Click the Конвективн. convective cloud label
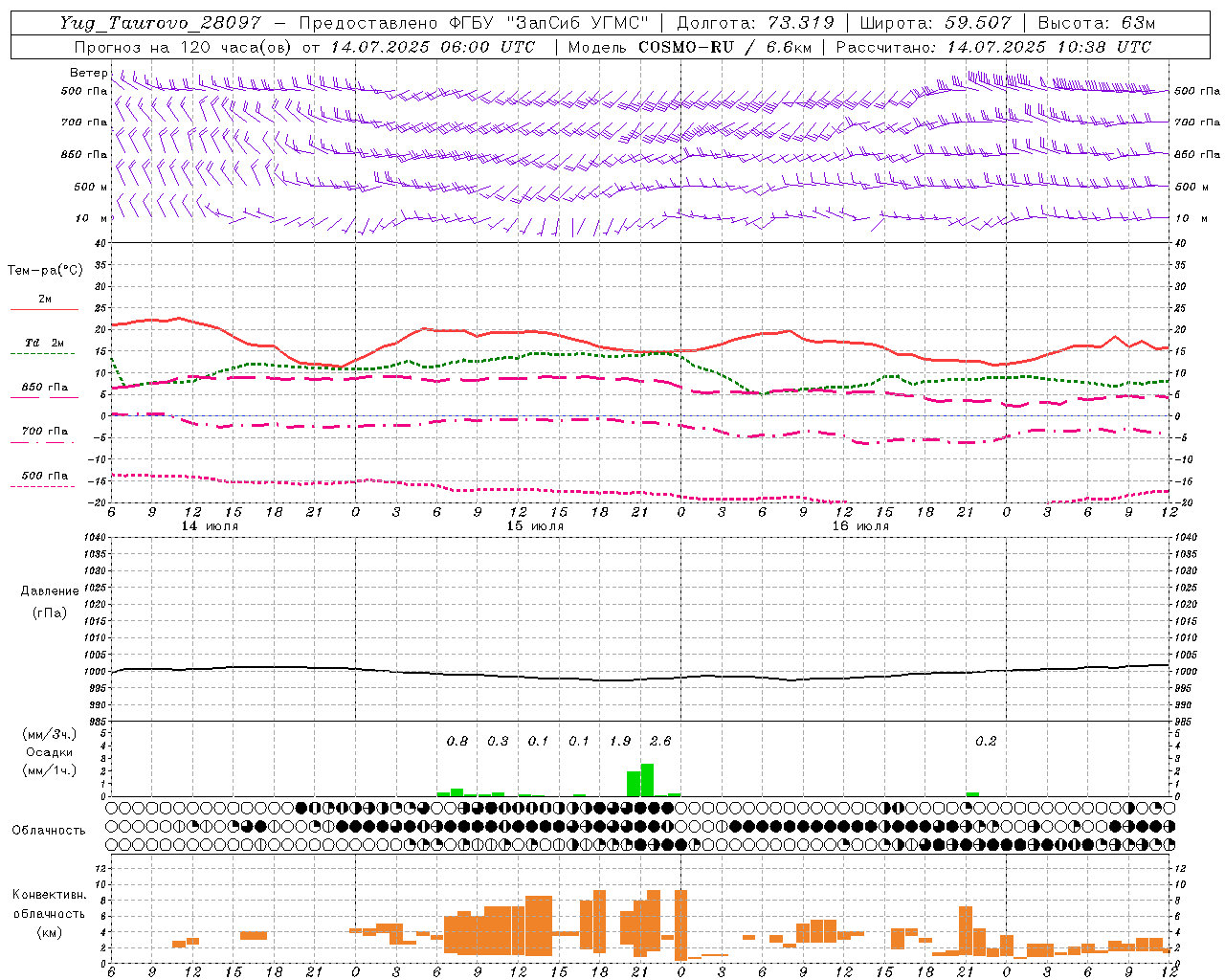The height and width of the screenshot is (980, 1225). coord(49,895)
